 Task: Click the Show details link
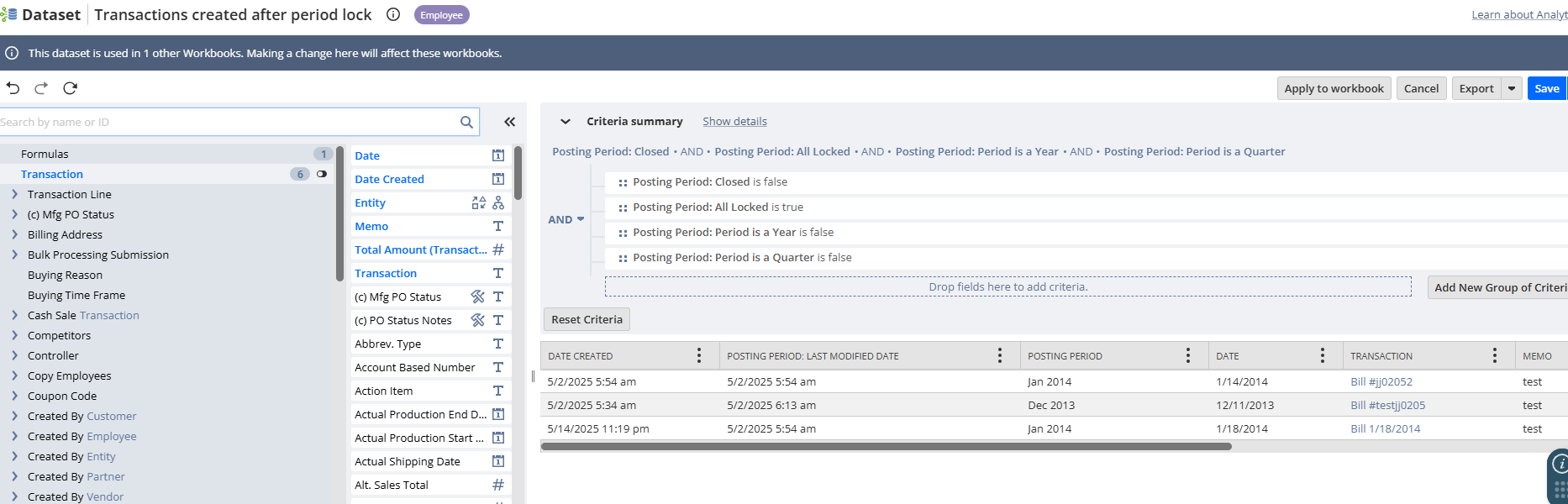coord(734,122)
